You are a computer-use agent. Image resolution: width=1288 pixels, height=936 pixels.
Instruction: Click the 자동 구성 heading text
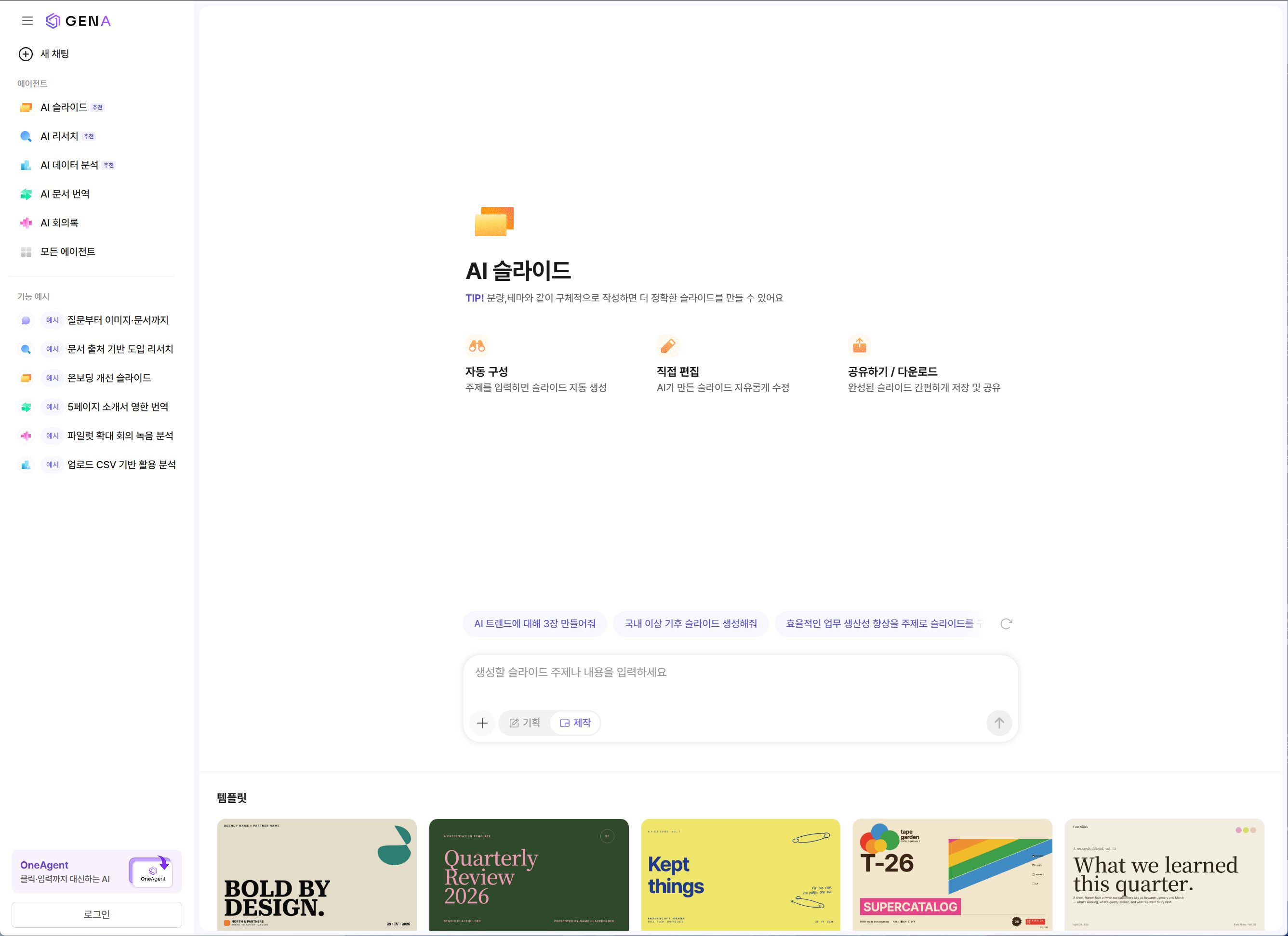[x=487, y=372]
